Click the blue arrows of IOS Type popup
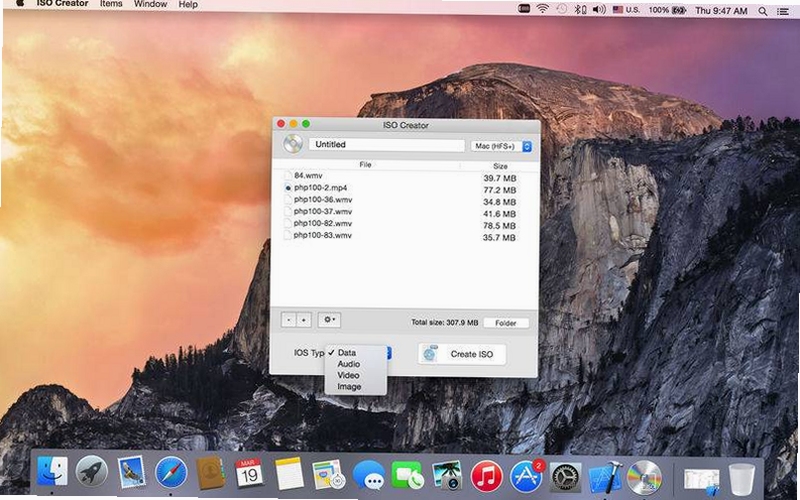 pyautogui.click(x=389, y=353)
